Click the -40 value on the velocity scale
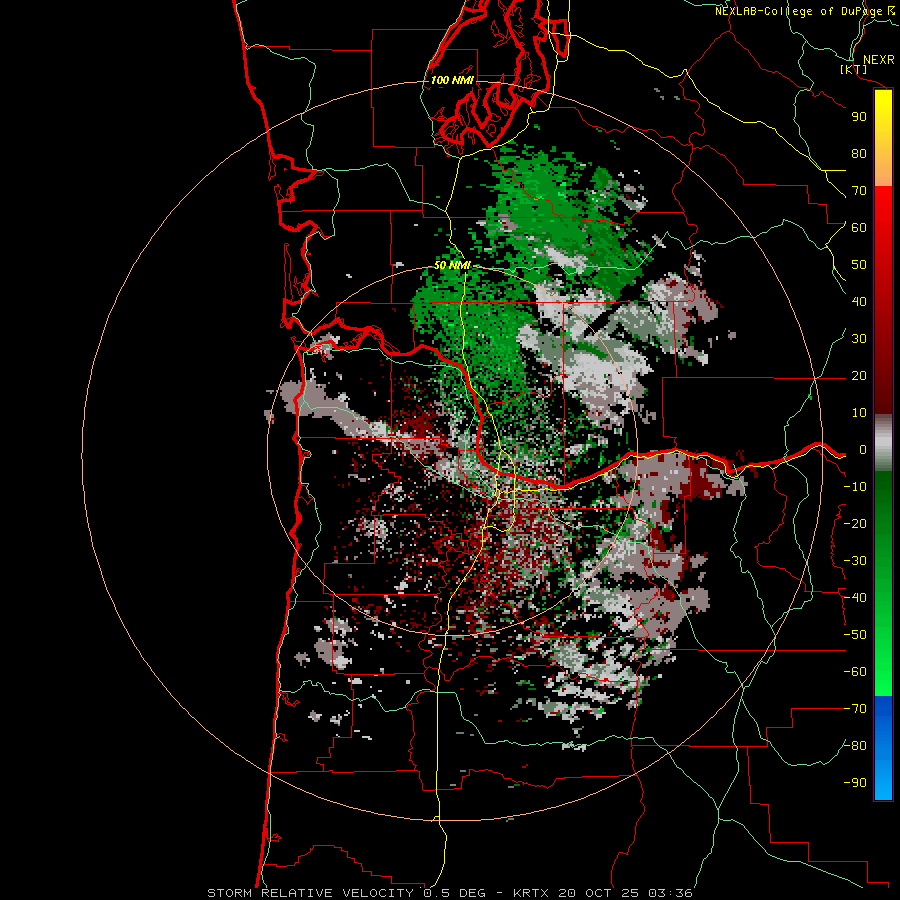Viewport: 900px width, 900px height. click(x=855, y=598)
